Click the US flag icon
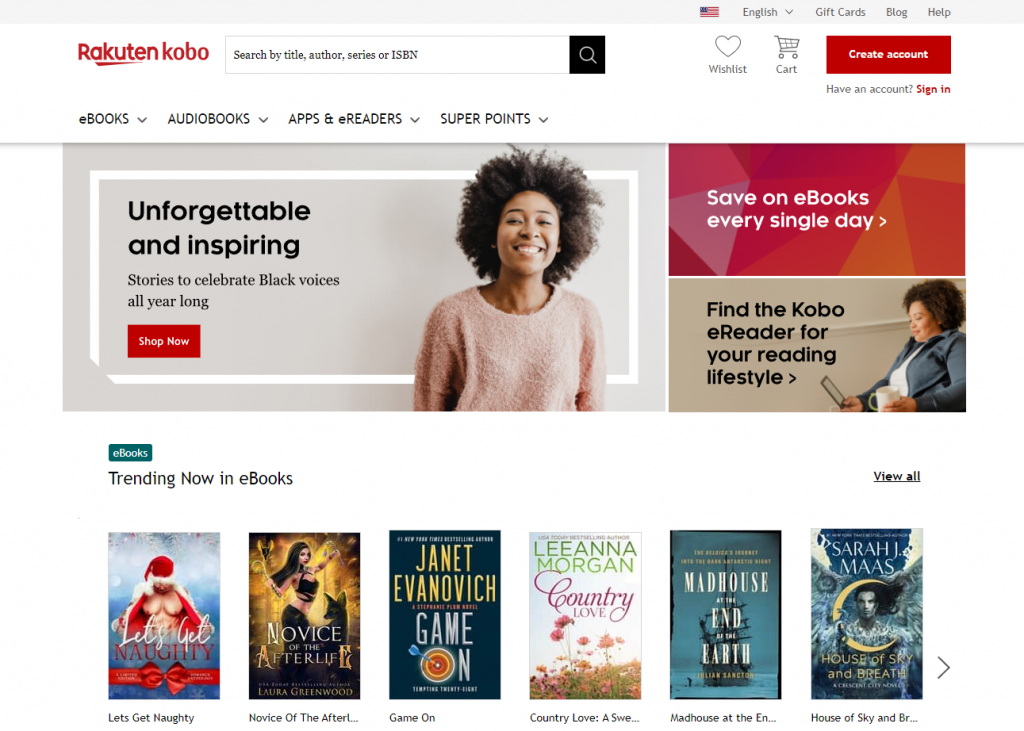 pos(709,12)
